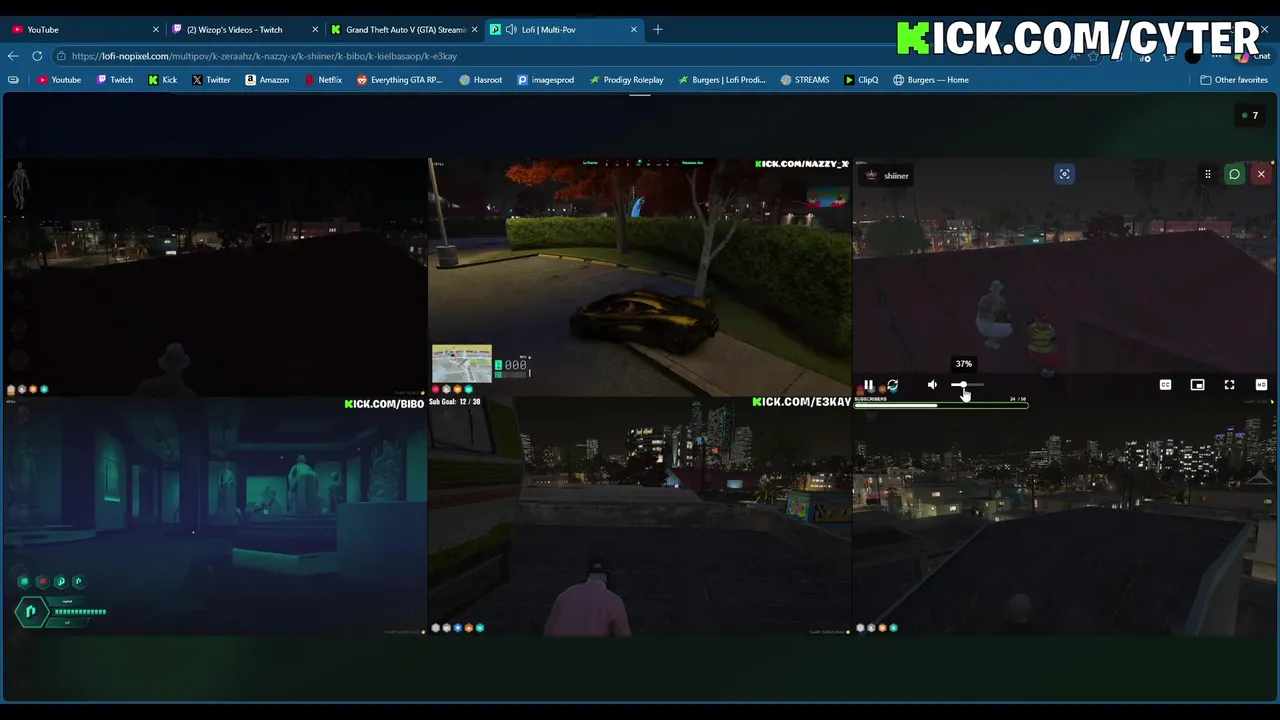Enter fullscreen for shiiner stream
Viewport: 1280px width, 720px height.
[x=1229, y=385]
